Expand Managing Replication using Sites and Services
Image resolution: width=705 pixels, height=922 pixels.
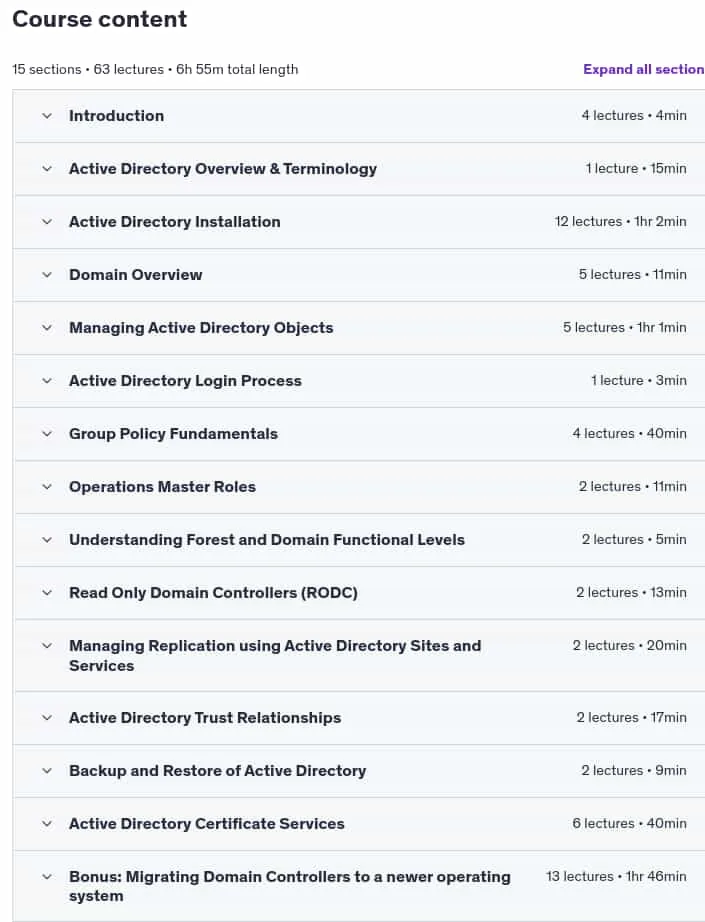tap(359, 656)
